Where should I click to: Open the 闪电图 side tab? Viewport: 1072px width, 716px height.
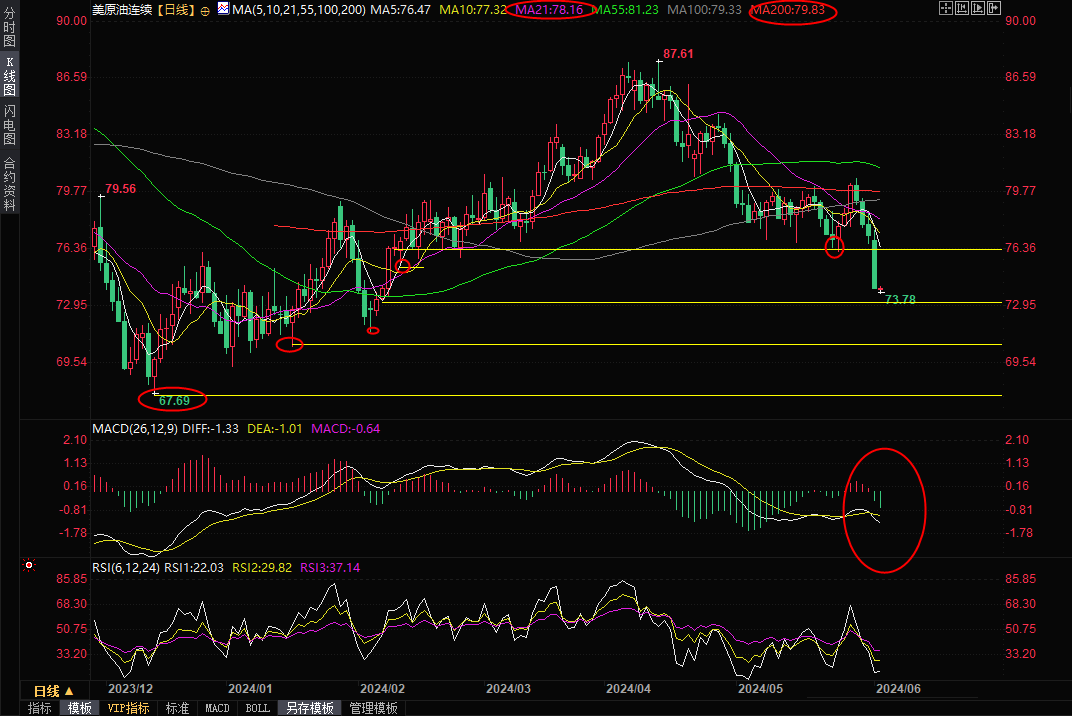coord(10,124)
